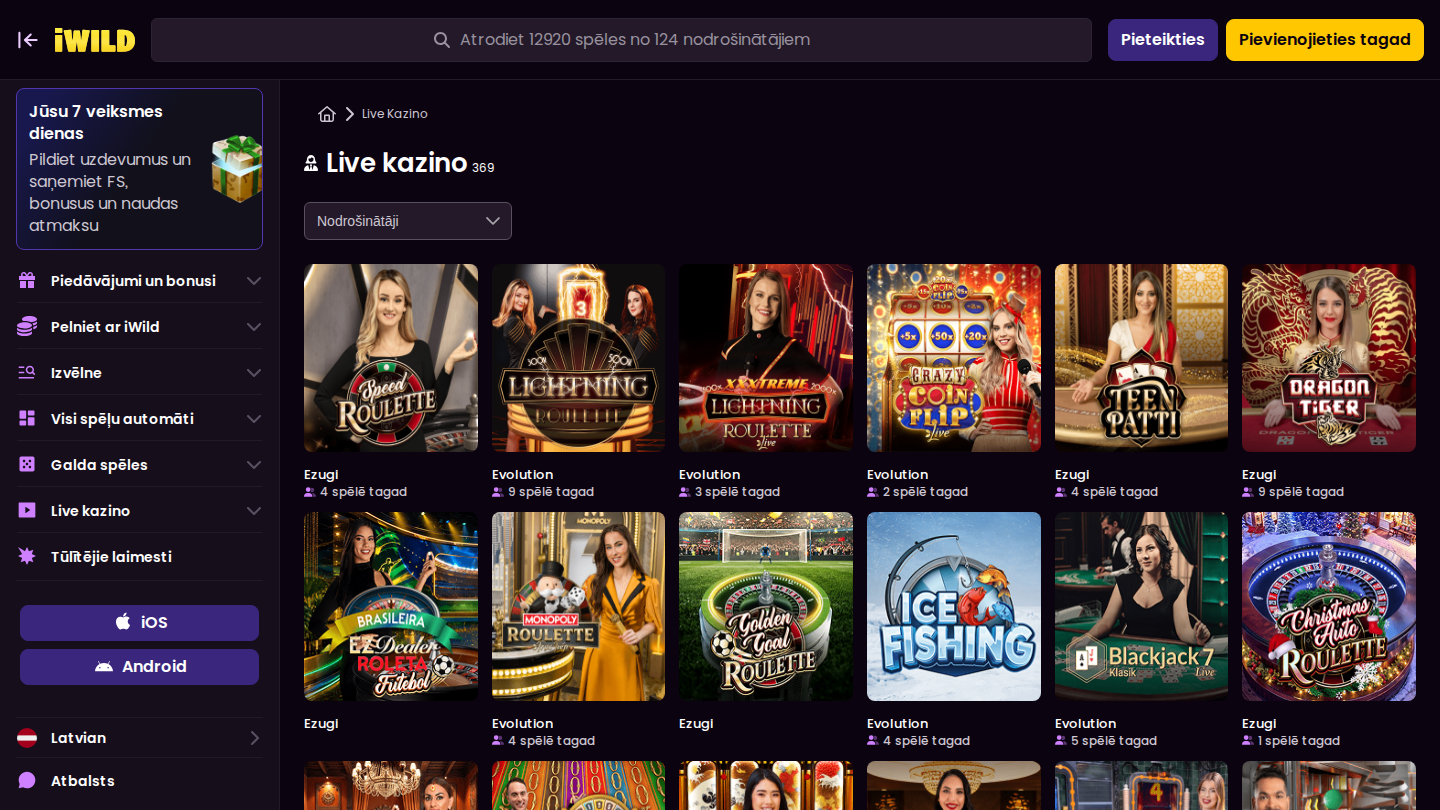This screenshot has height=810, width=1440.
Task: Open the Crazy Coin Flip thumbnail
Action: tap(954, 358)
